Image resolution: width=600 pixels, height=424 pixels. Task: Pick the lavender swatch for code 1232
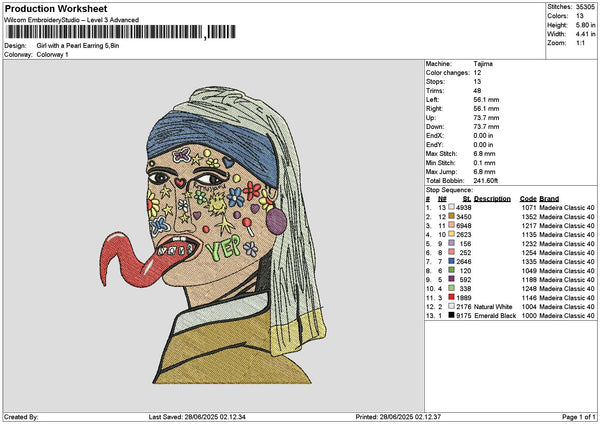click(x=452, y=243)
